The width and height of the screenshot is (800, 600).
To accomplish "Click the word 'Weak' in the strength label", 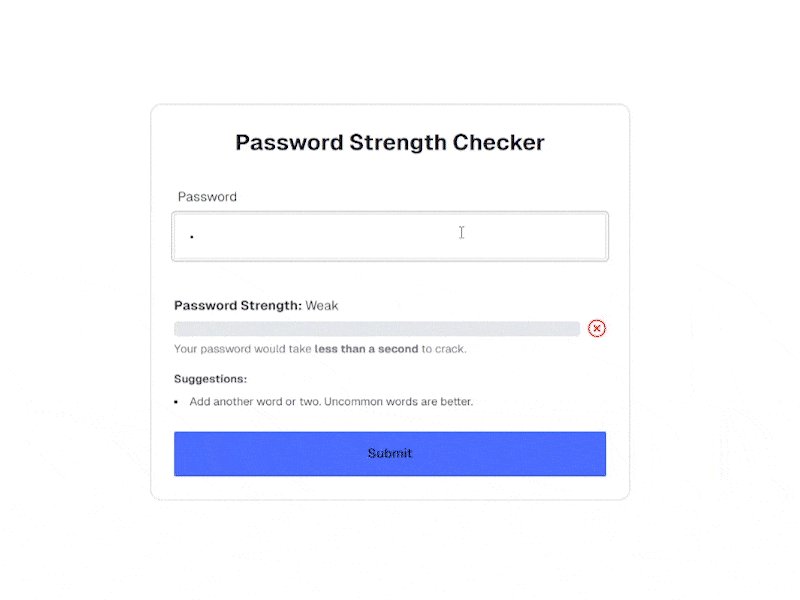I will pyautogui.click(x=323, y=305).
